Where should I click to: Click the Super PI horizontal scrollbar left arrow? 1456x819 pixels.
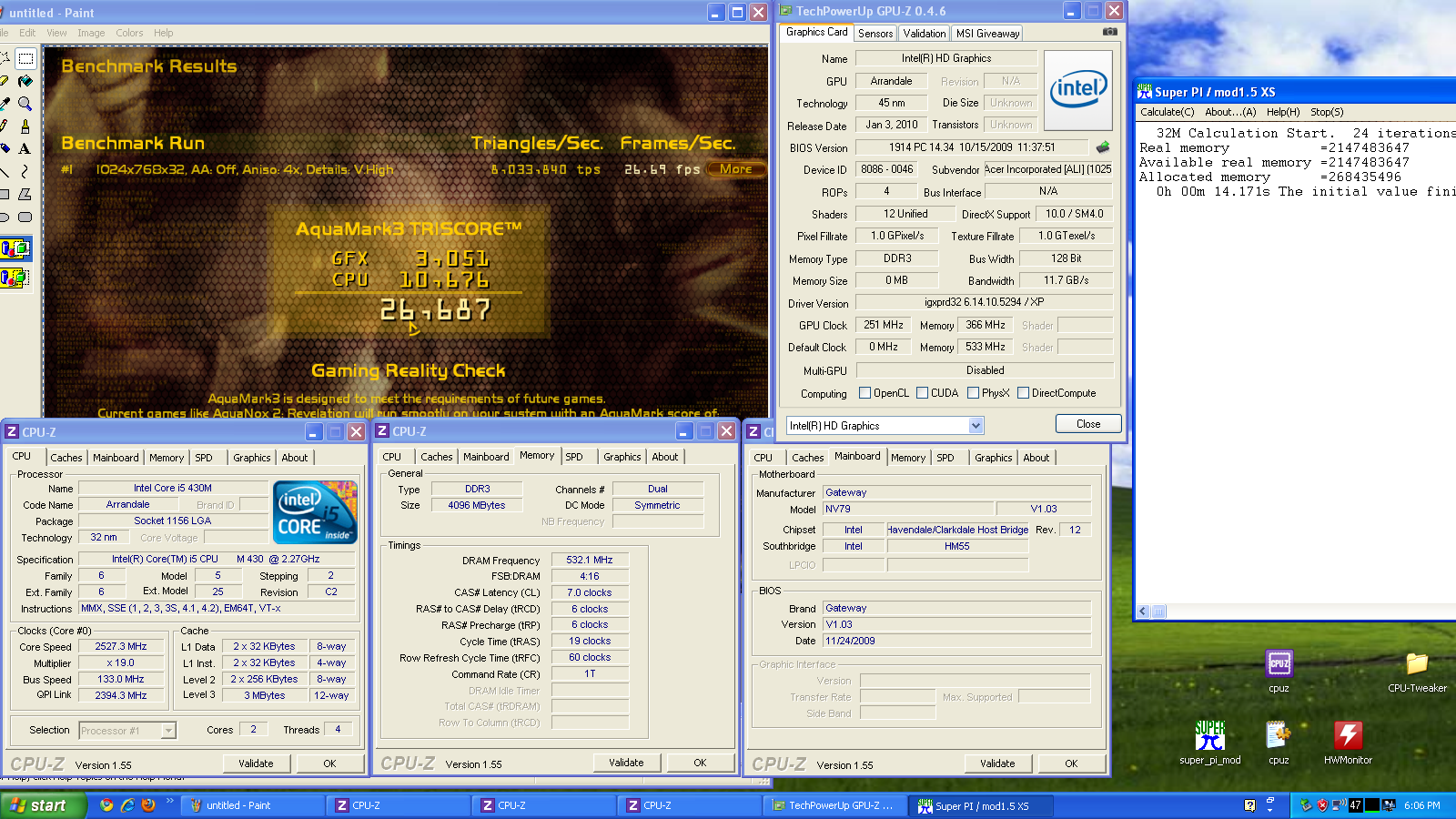click(1145, 612)
